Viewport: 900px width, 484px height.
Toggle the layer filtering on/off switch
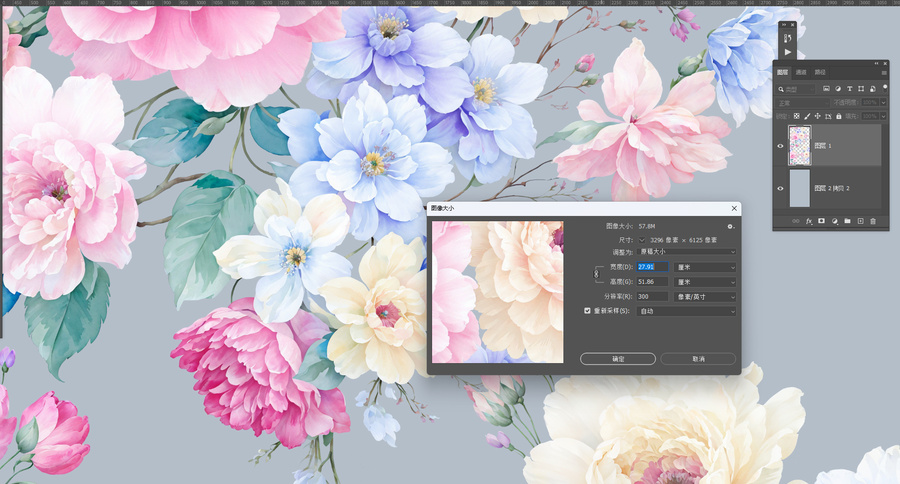click(x=885, y=88)
